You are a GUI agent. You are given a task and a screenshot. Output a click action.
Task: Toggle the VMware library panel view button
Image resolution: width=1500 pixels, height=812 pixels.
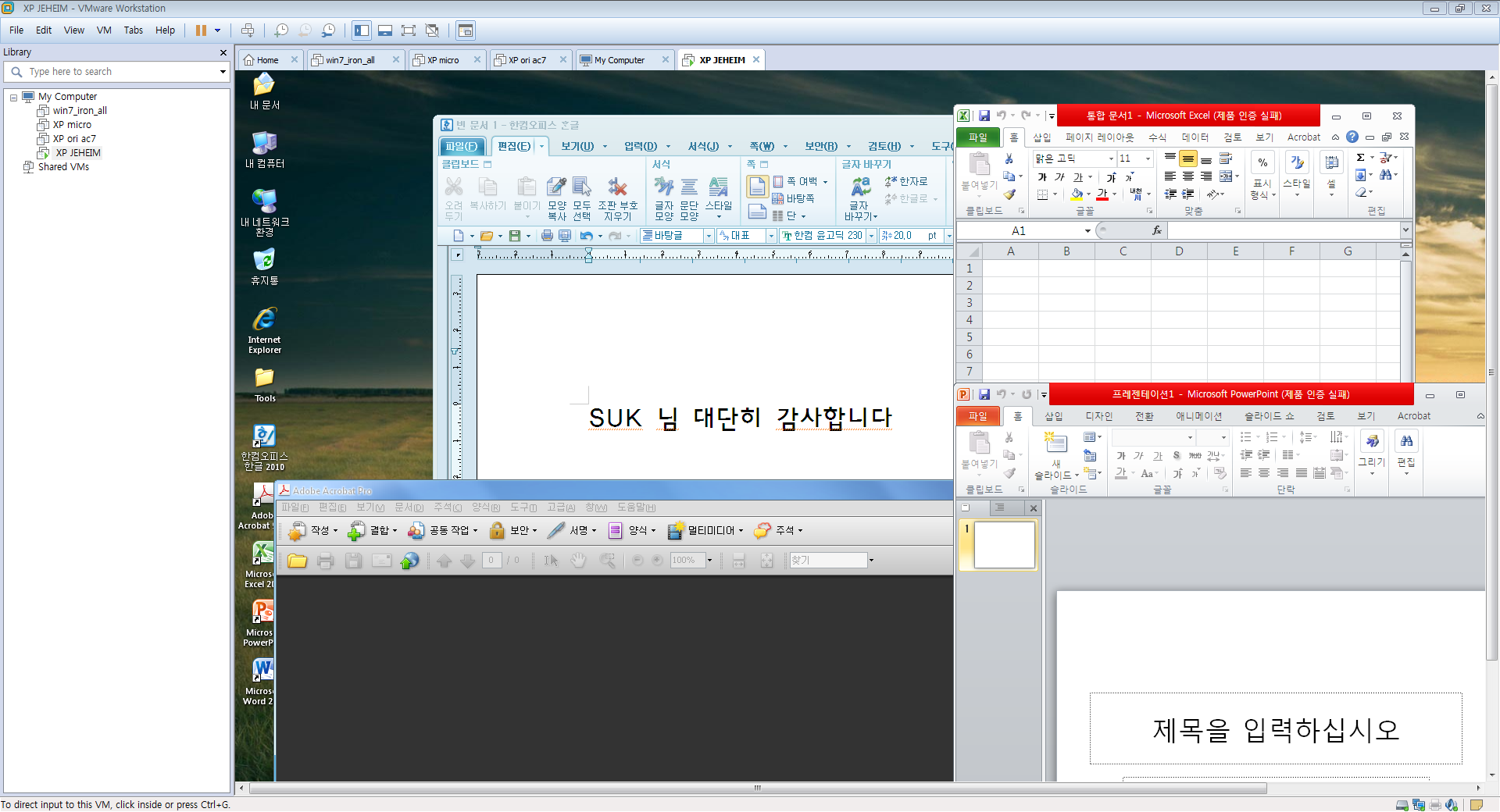pyautogui.click(x=362, y=30)
